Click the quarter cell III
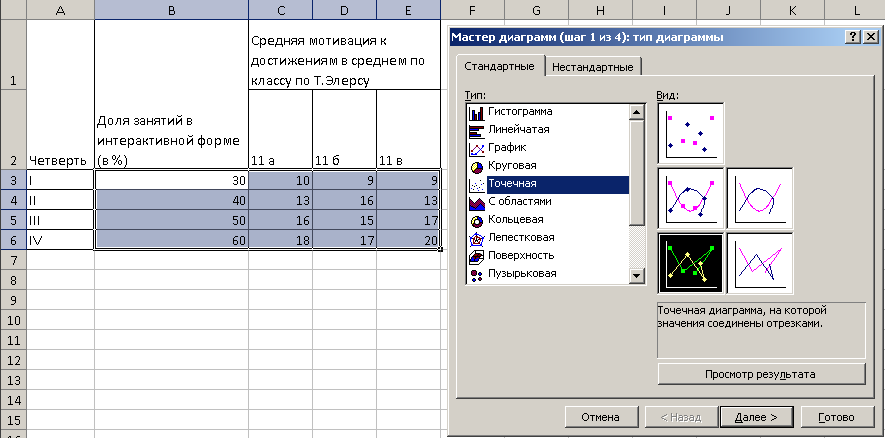The width and height of the screenshot is (885, 438). 60,220
